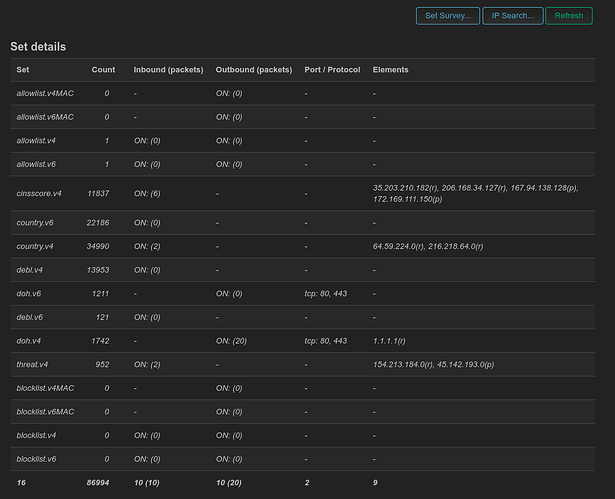Click the doh.v6 count 1211
The width and height of the screenshot is (615, 499).
[100, 293]
